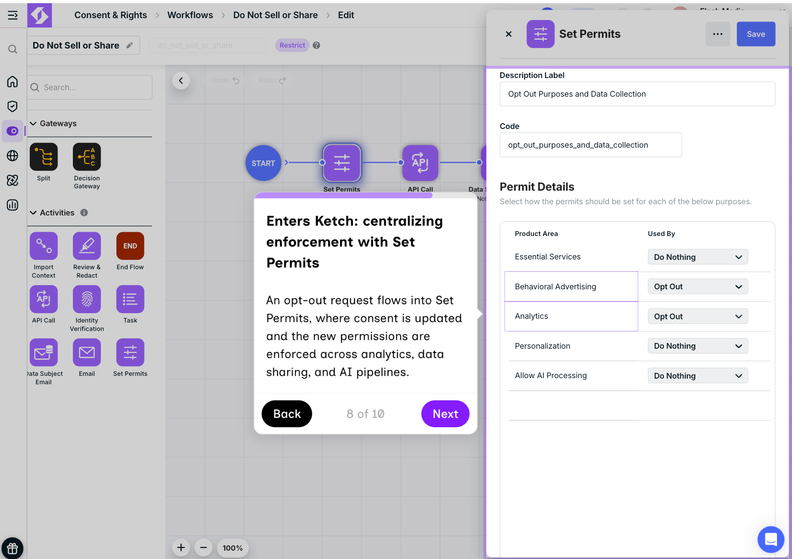This screenshot has height=559, width=792.
Task: Zoom in with the plus button
Action: (181, 547)
